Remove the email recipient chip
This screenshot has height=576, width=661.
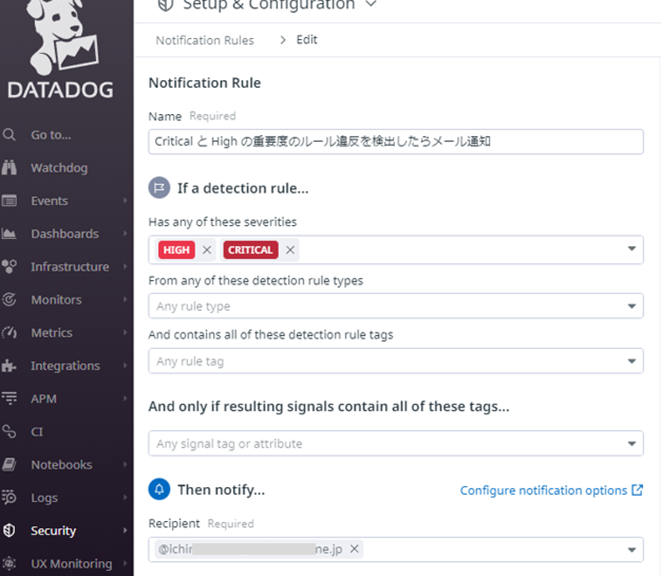355,549
